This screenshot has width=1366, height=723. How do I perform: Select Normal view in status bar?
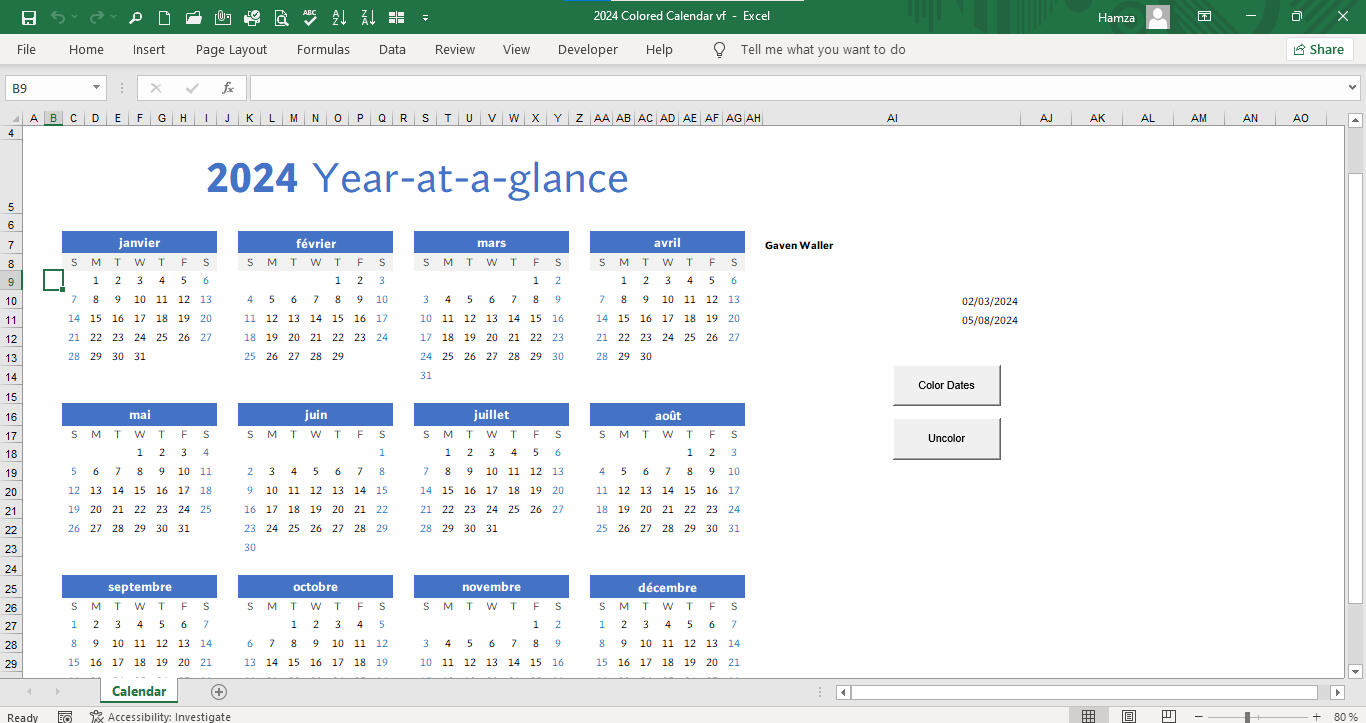point(1089,716)
